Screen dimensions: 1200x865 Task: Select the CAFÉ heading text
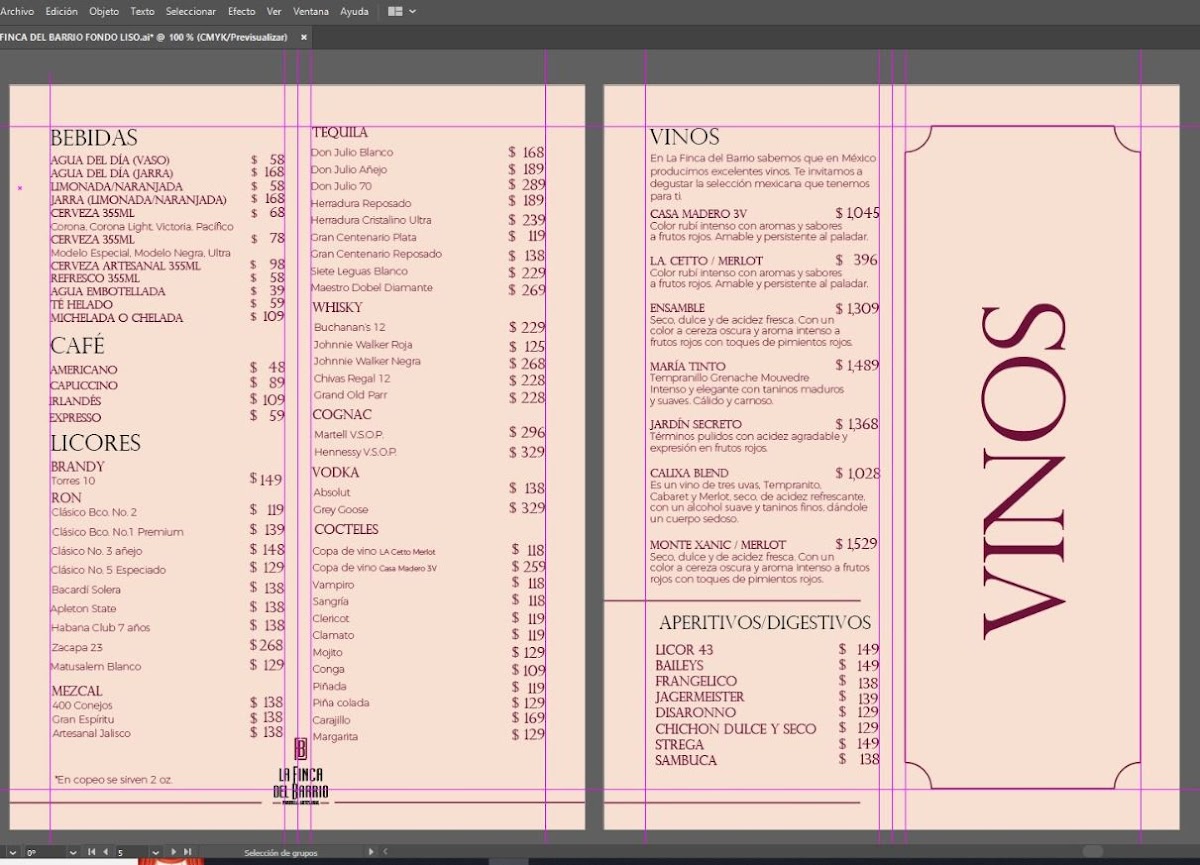[x=77, y=345]
